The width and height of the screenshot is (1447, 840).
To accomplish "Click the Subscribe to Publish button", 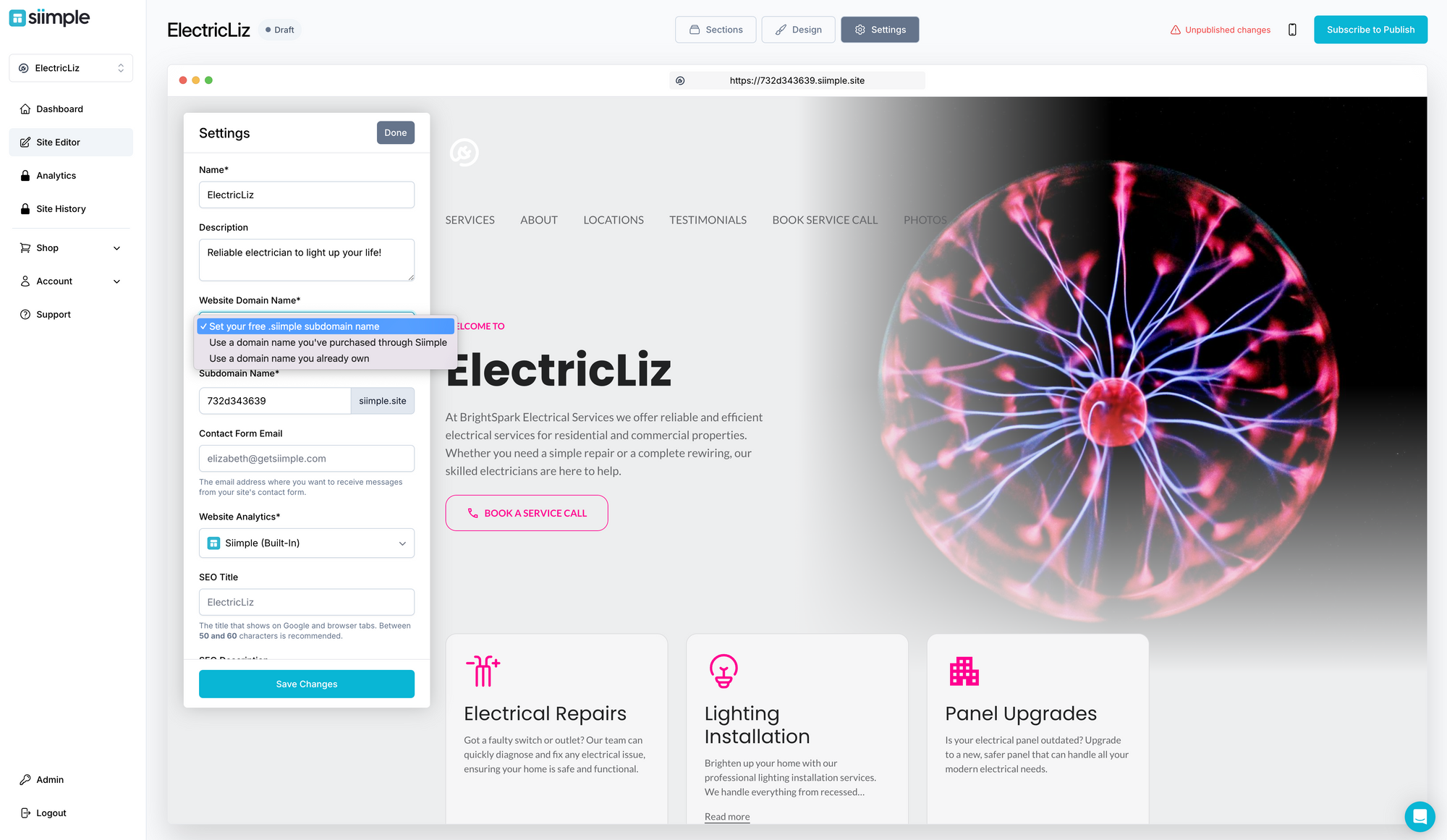I will (x=1371, y=29).
